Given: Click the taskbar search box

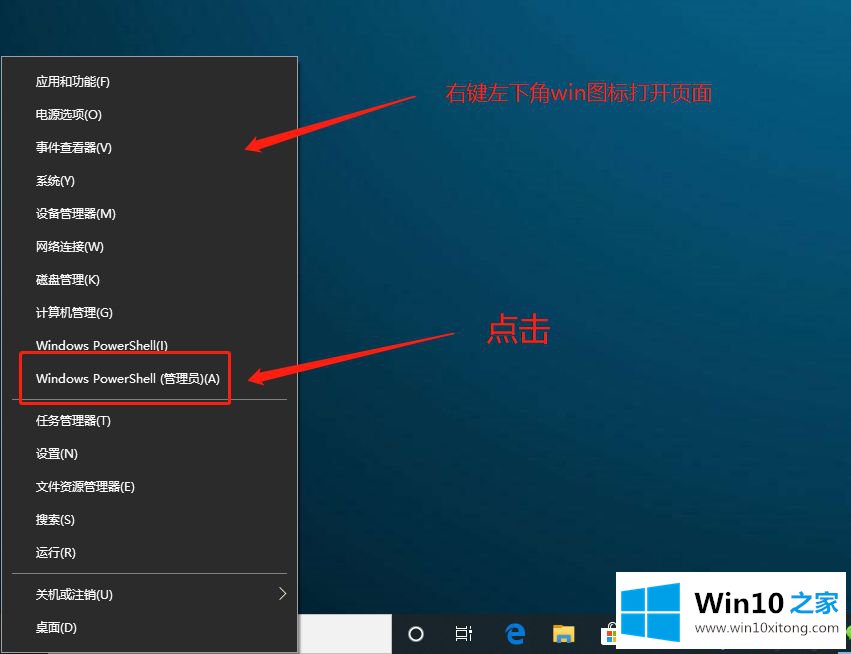Looking at the screenshot, I should (345, 634).
